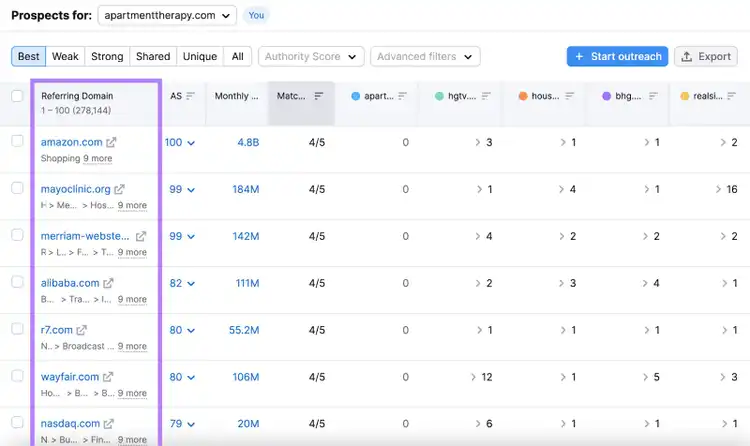Click yellow realsi... column color dot
The height and width of the screenshot is (446, 750).
pos(684,96)
